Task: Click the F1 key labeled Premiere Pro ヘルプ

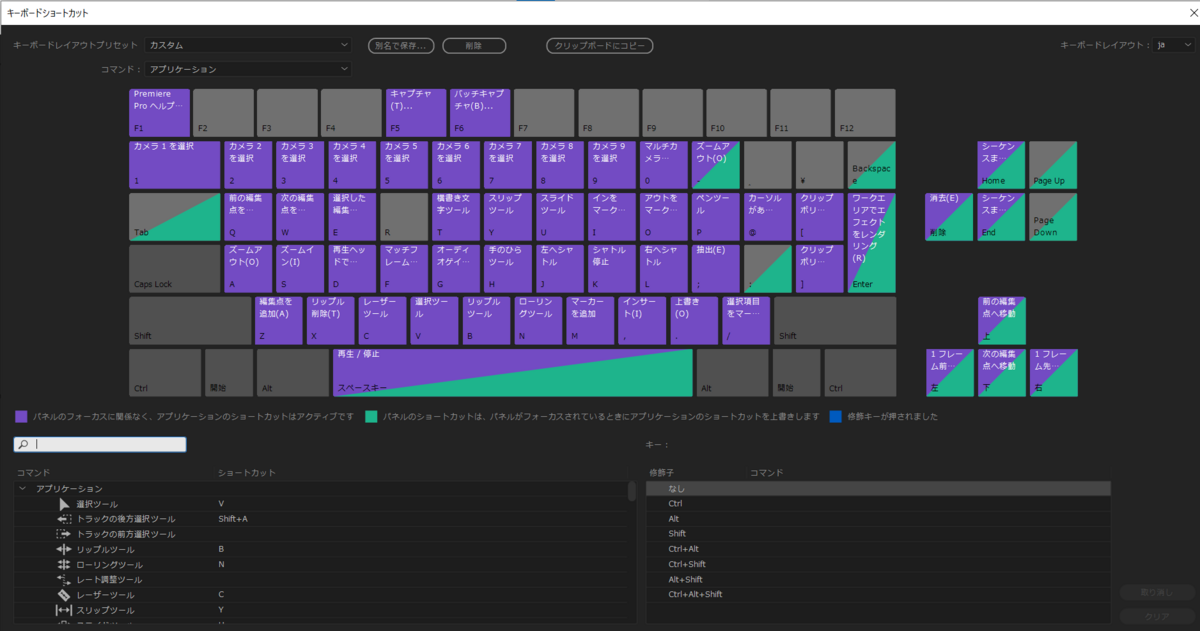Action: click(x=160, y=112)
